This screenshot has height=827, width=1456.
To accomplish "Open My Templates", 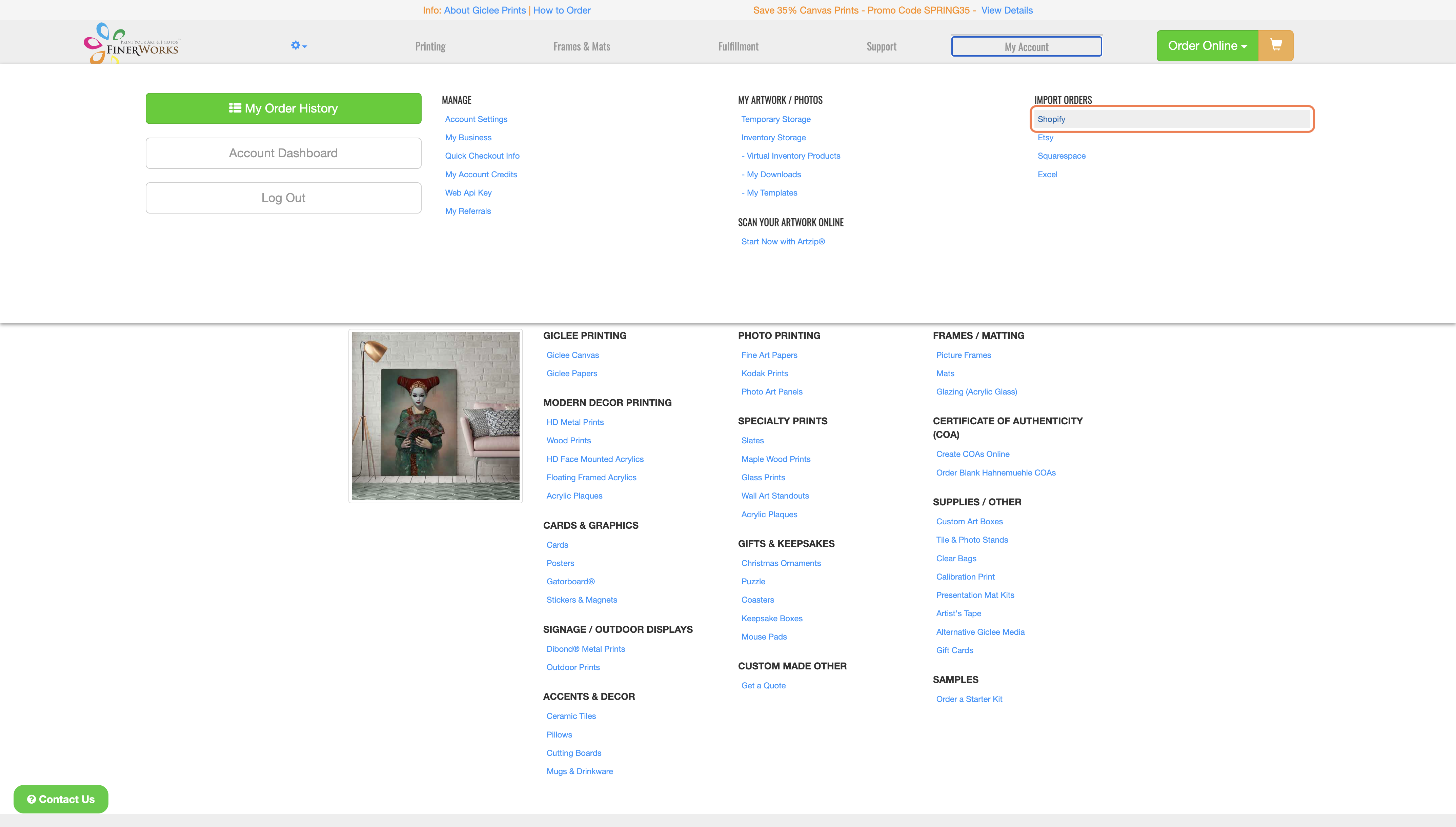I will (x=769, y=193).
